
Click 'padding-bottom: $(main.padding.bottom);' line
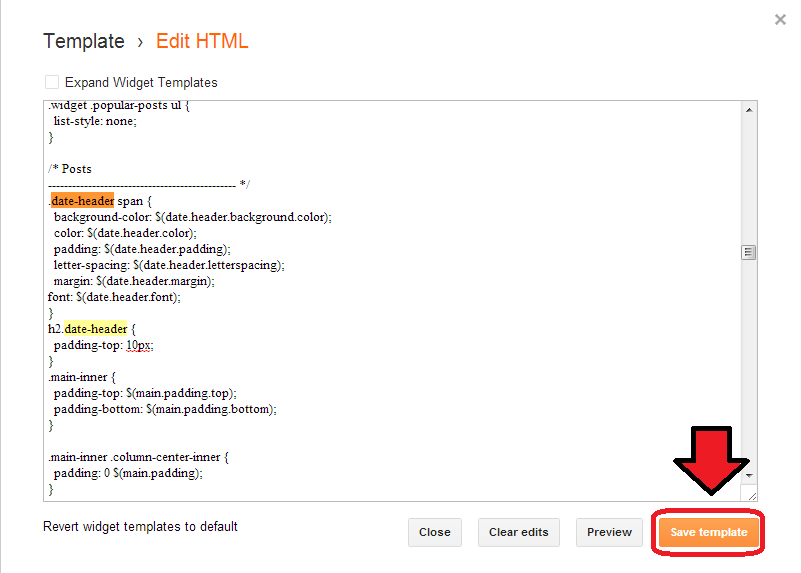165,409
